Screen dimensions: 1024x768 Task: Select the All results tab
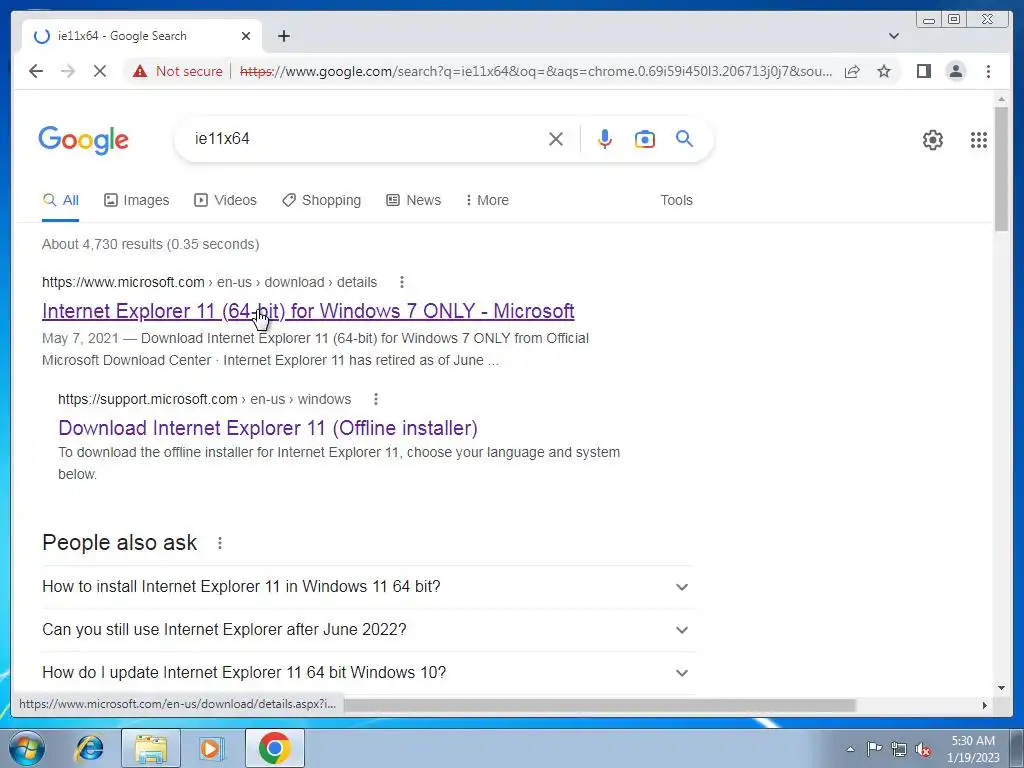point(61,200)
